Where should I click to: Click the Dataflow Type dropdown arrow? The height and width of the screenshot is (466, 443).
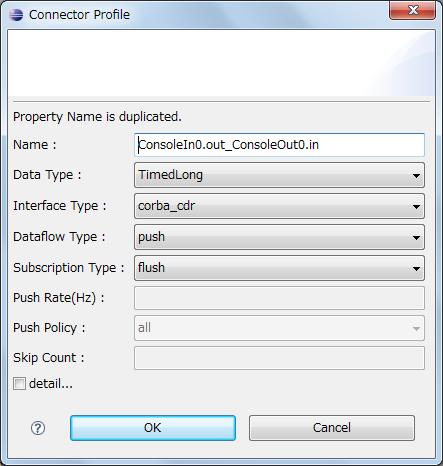coord(416,238)
